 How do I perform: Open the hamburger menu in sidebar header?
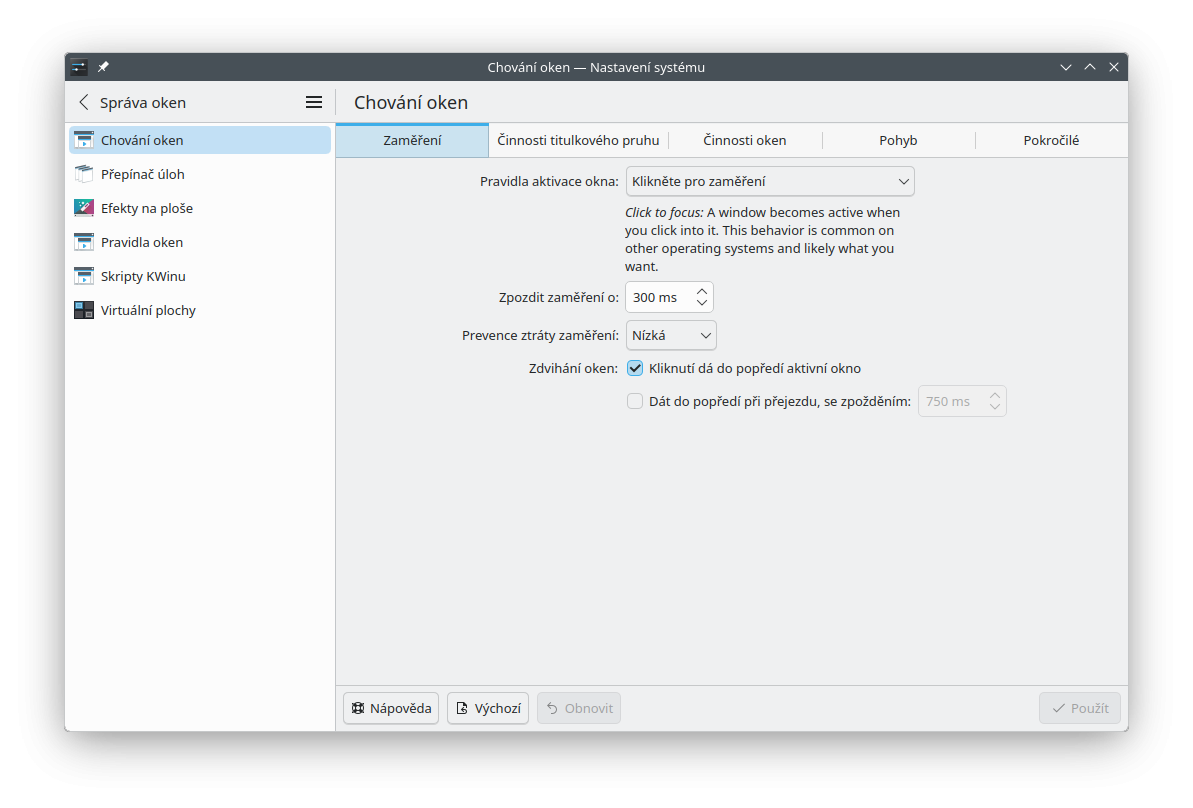[x=314, y=102]
